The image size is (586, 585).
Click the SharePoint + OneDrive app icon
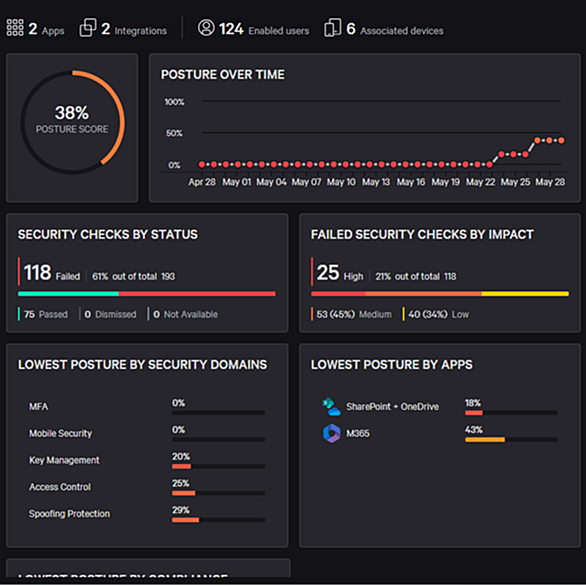coord(331,407)
